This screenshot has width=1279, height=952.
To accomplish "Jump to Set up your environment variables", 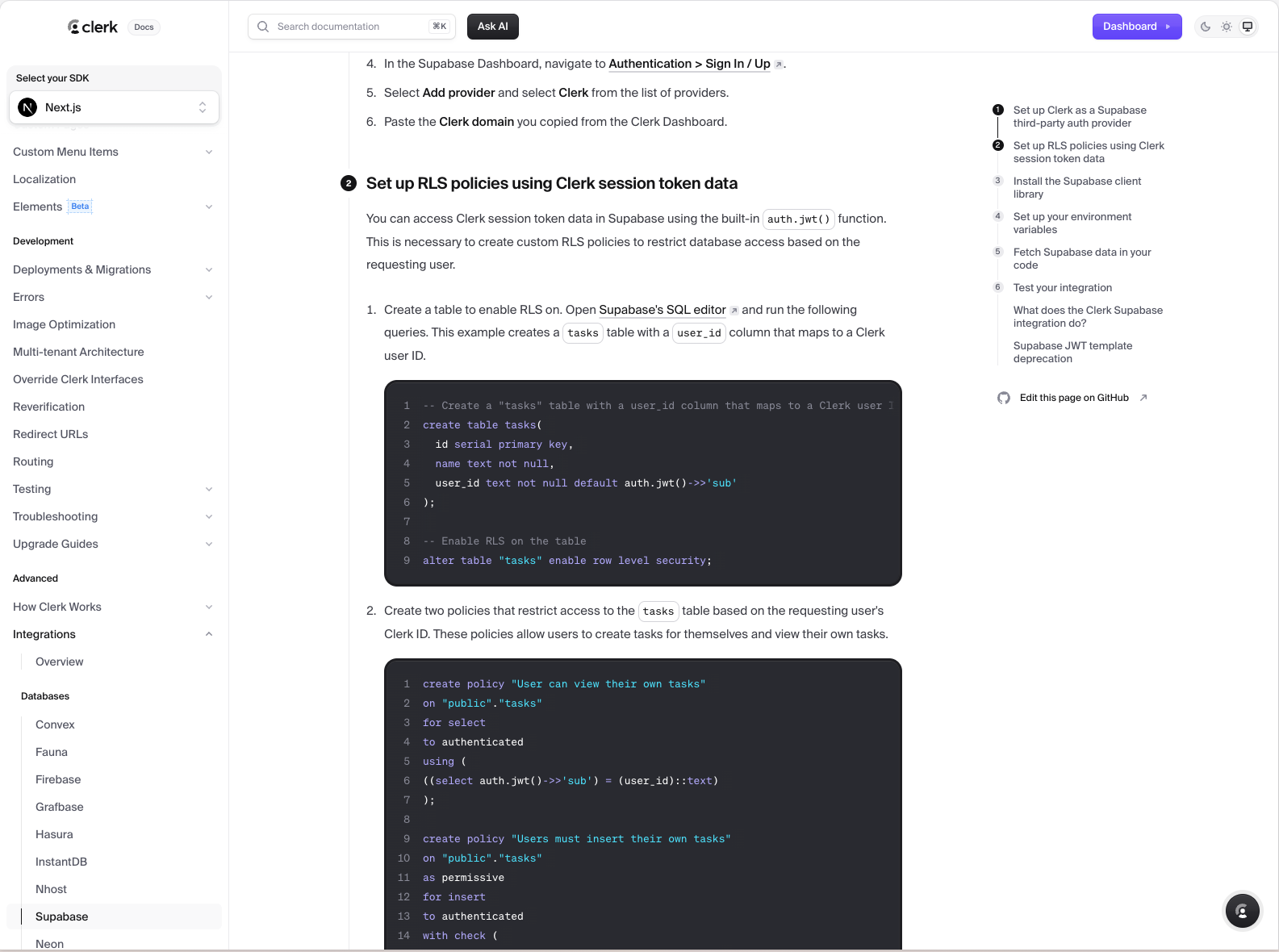I will tap(1072, 223).
